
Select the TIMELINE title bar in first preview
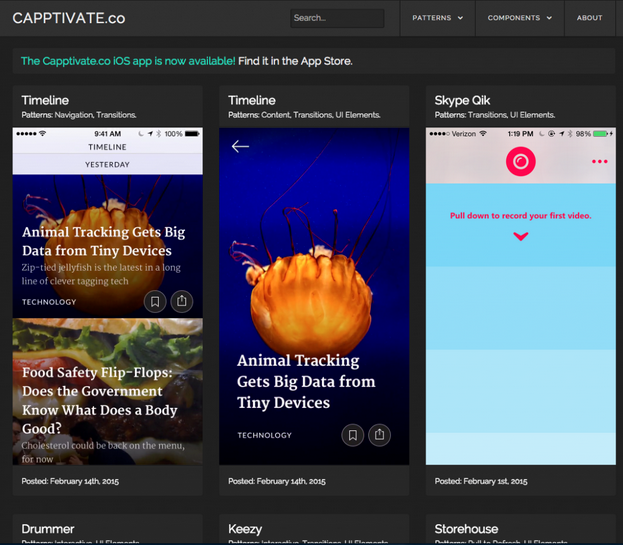(x=108, y=147)
